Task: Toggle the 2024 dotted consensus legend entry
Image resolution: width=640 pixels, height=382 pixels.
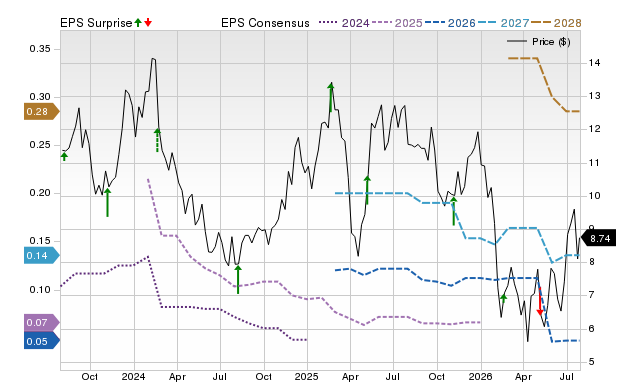Action: (344, 23)
